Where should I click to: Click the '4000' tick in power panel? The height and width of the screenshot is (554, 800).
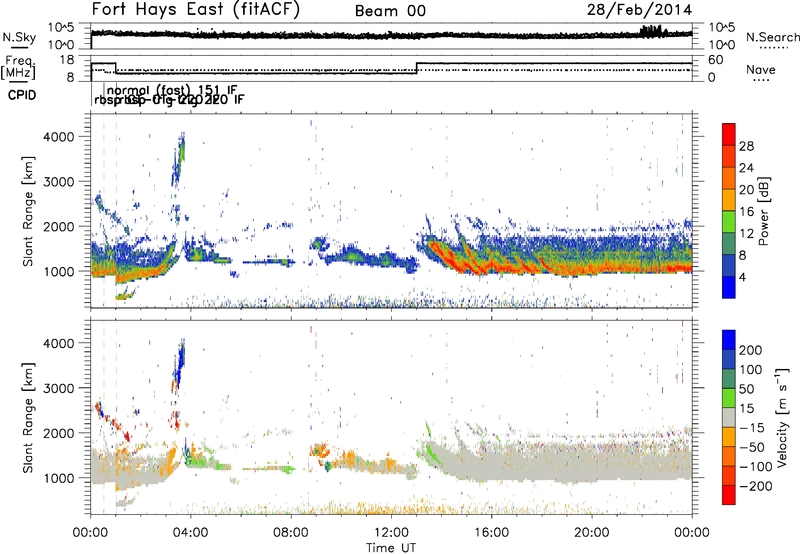59,137
